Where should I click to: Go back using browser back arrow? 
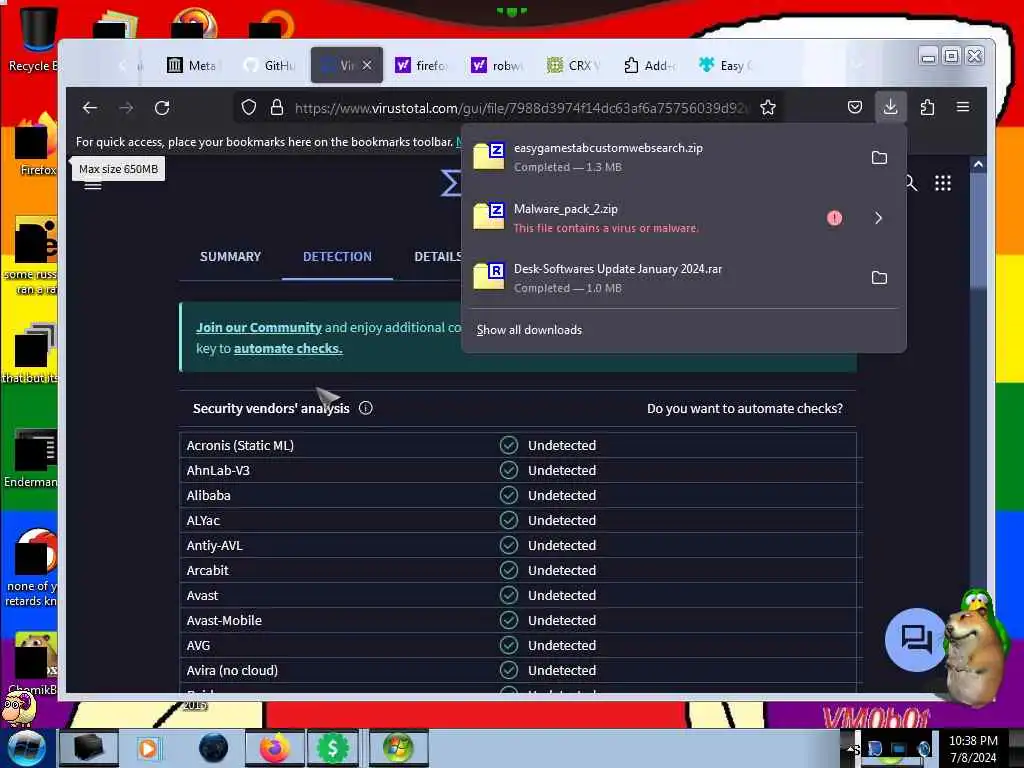point(89,108)
